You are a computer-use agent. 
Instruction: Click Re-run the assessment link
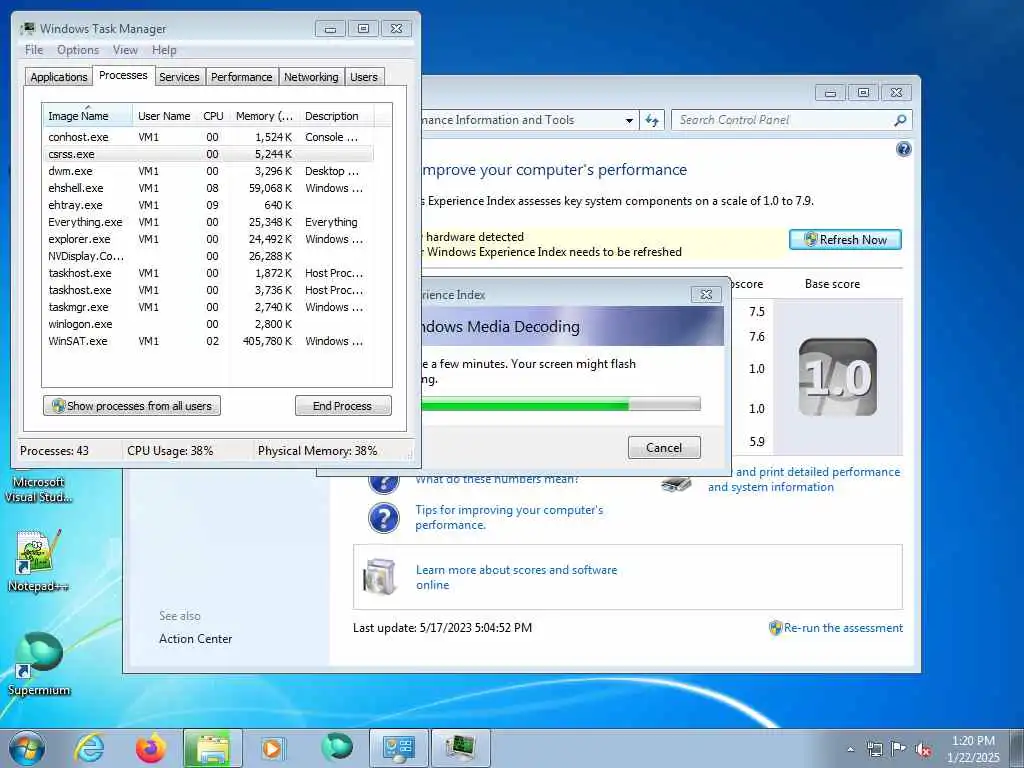pos(843,628)
